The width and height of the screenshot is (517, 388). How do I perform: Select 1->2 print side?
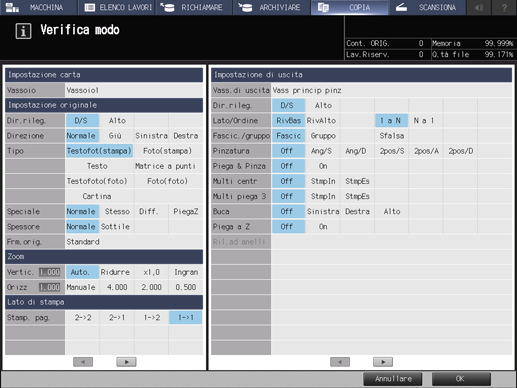[151, 317]
